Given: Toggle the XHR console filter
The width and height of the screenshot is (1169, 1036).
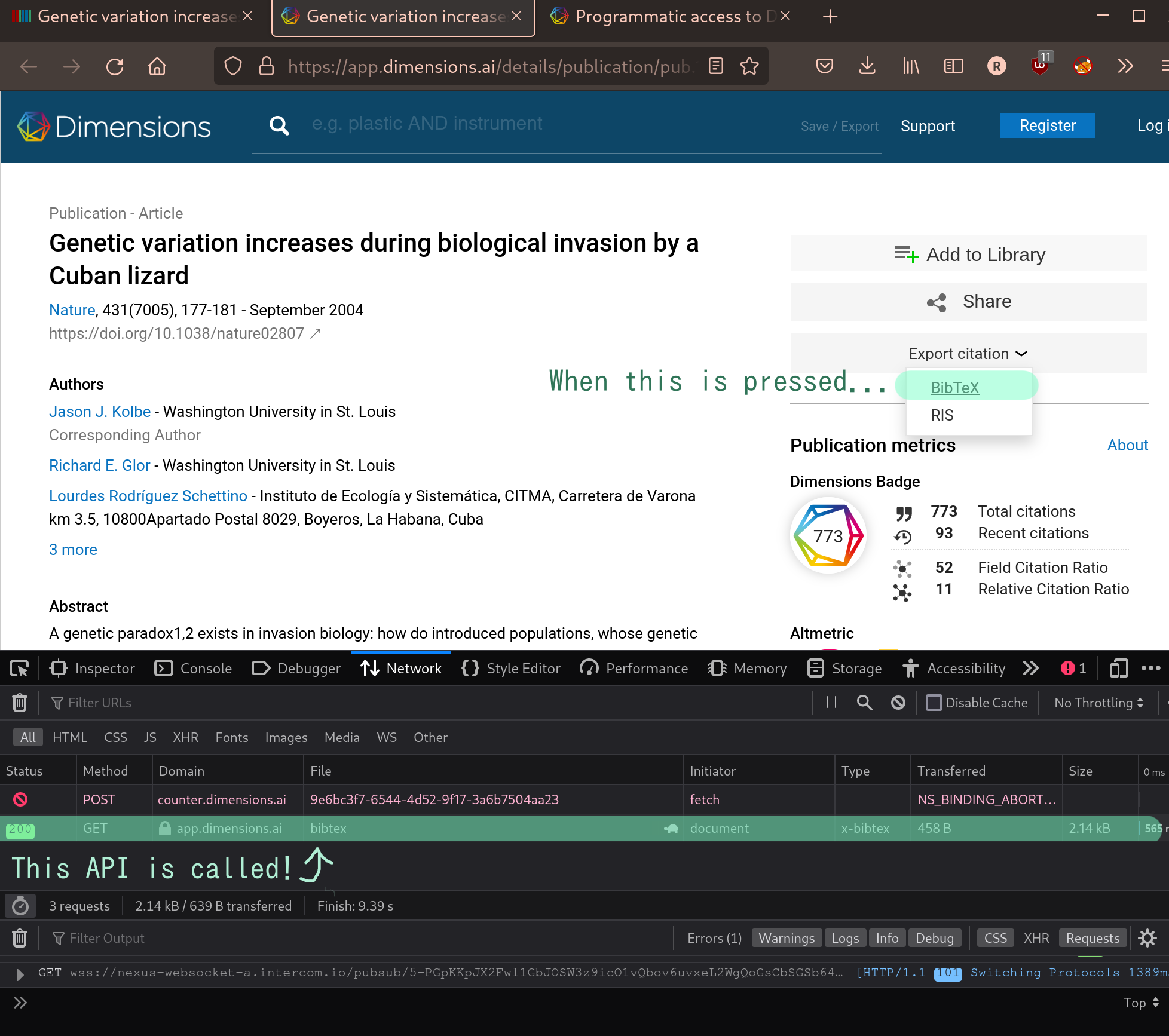Looking at the screenshot, I should [1036, 939].
